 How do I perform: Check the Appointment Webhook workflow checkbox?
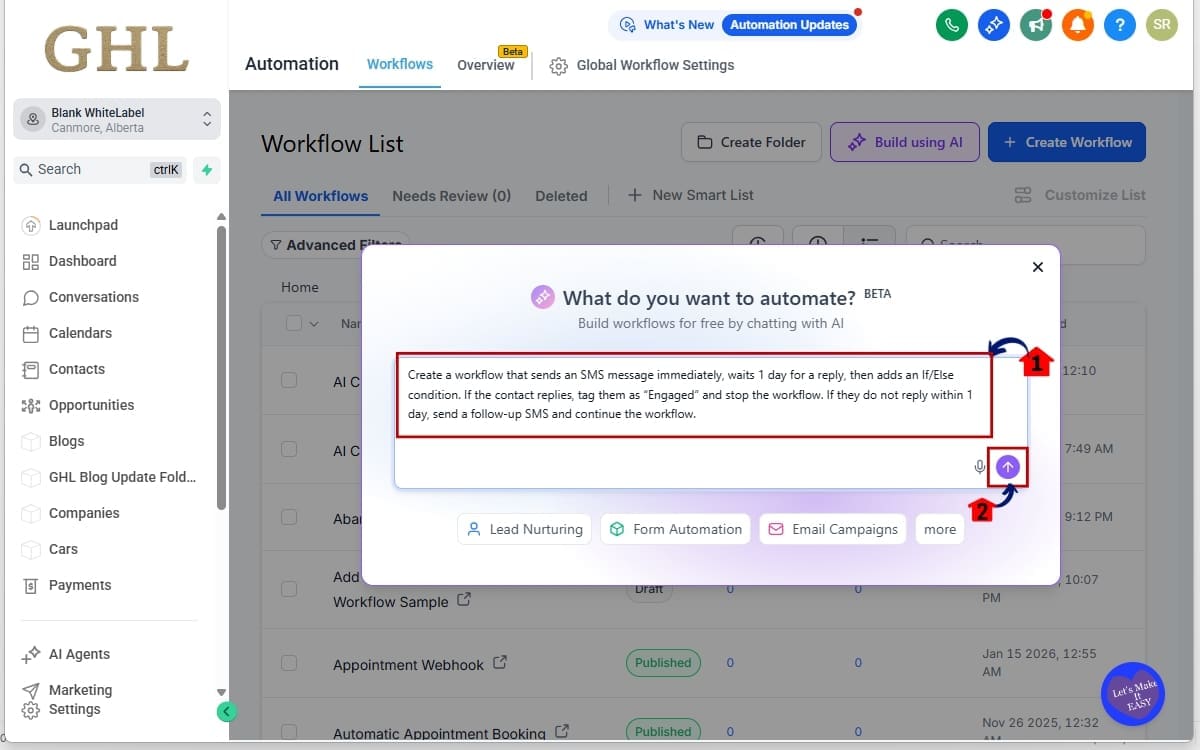[289, 662]
